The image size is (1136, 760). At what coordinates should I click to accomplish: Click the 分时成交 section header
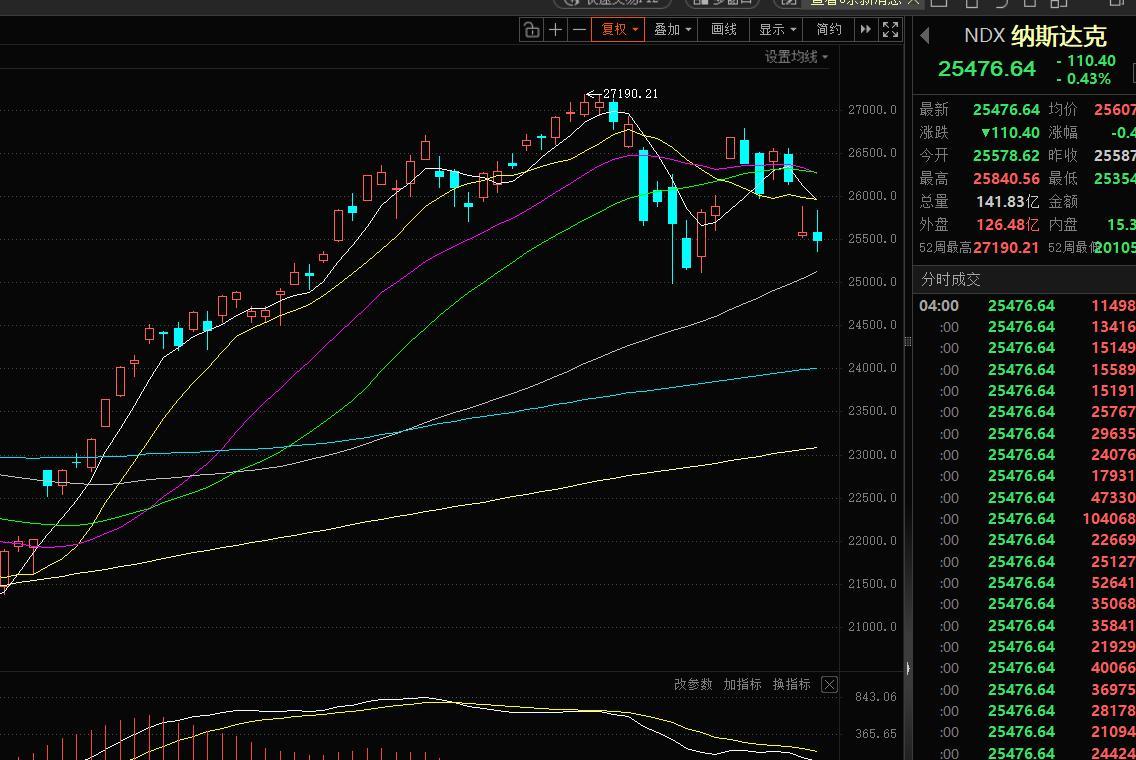(951, 280)
